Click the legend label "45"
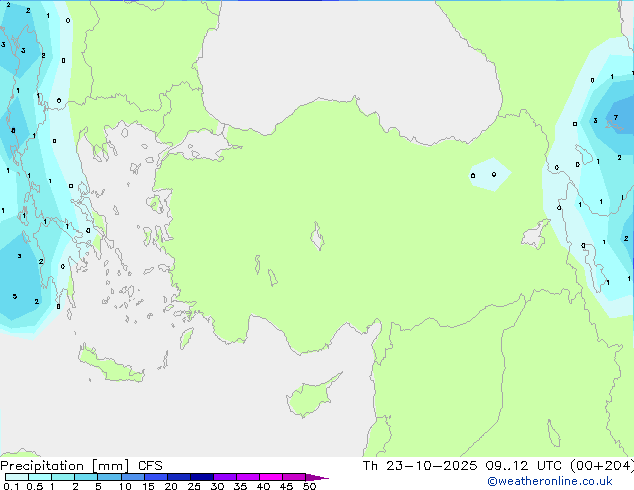Screen dimensions: 634x490 286,486
